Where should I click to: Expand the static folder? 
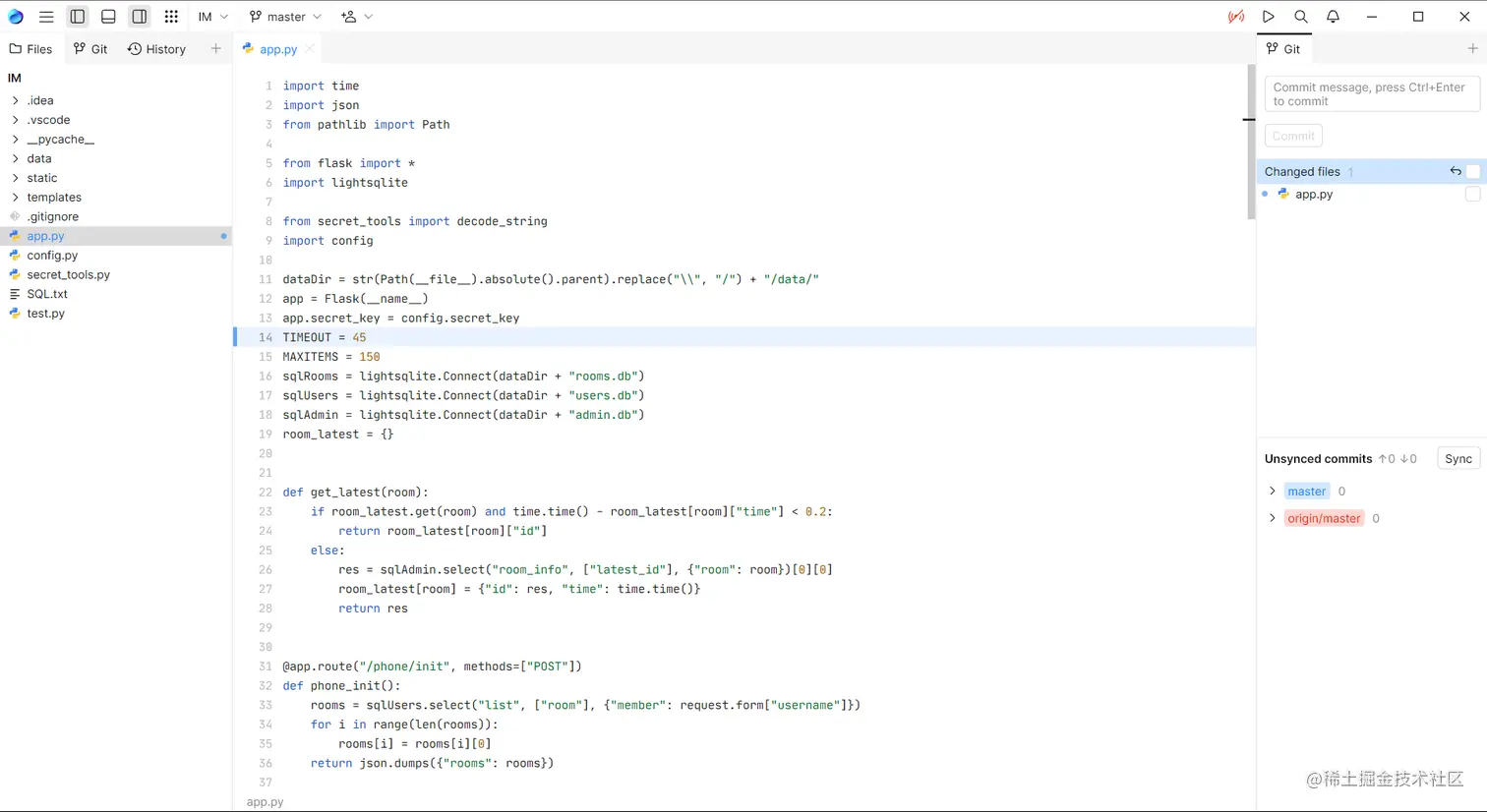click(16, 178)
